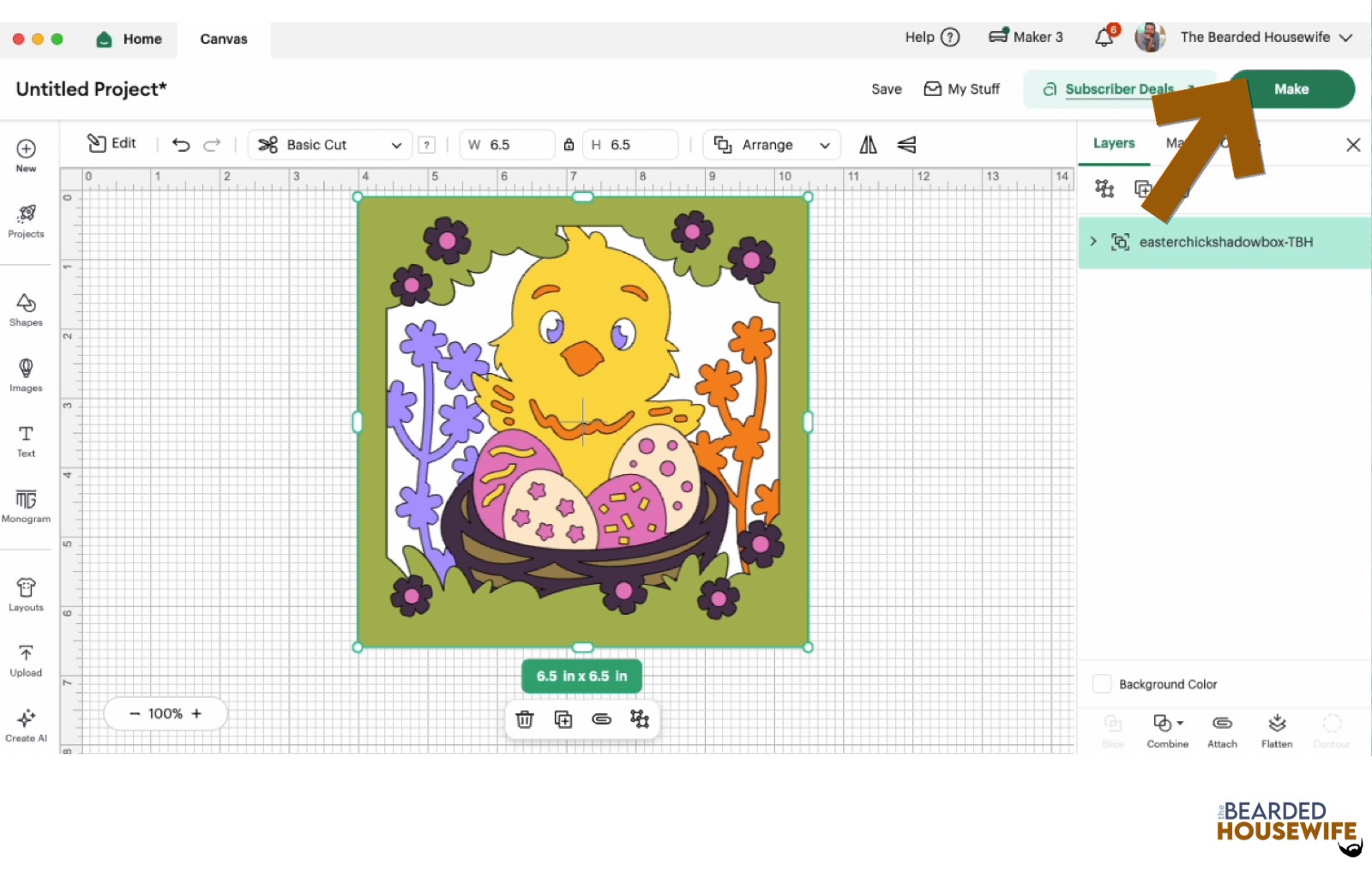Delete selection with trash icon
Screen dimensions: 1372x872
(525, 719)
